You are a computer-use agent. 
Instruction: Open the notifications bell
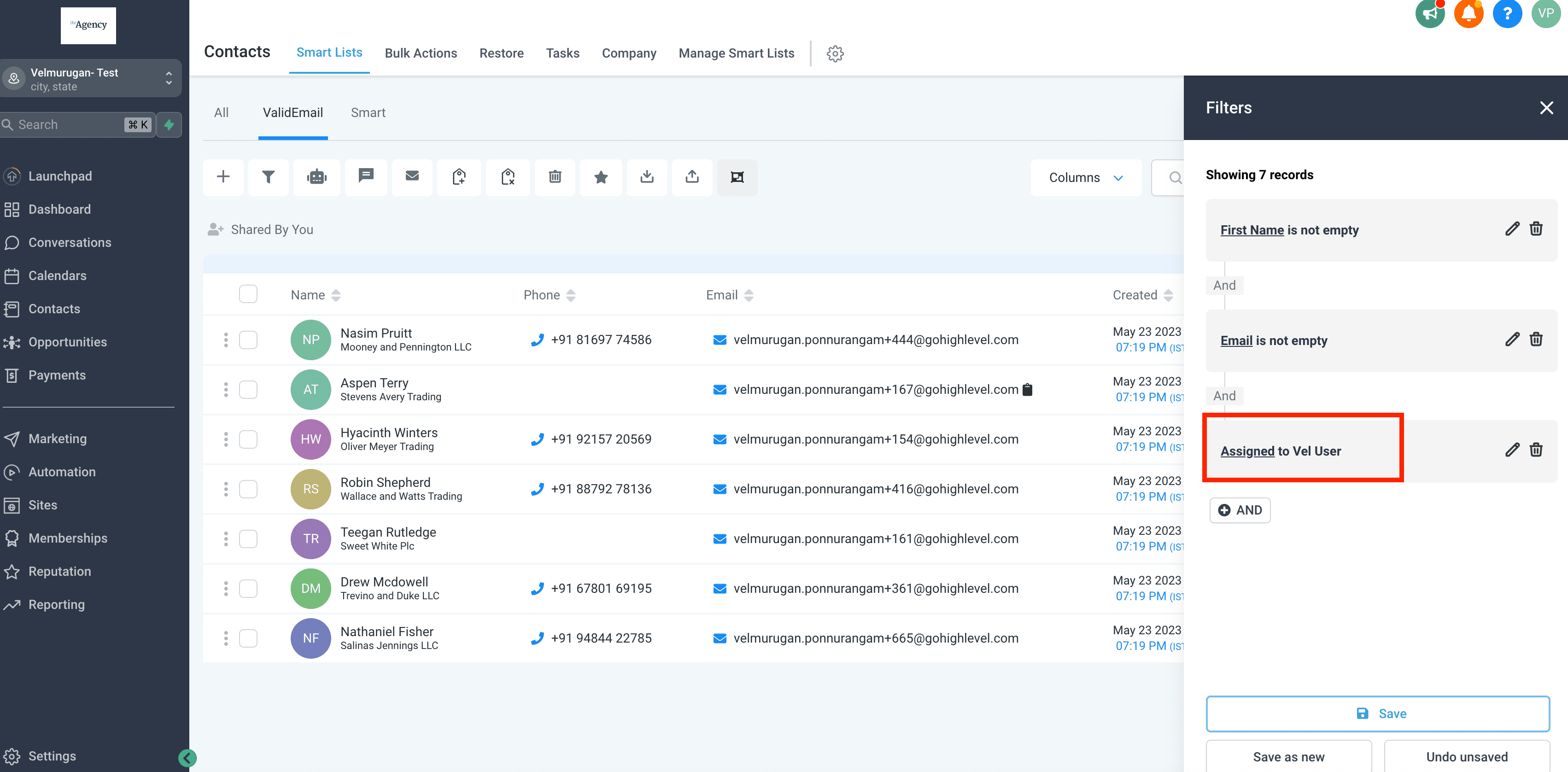click(1469, 13)
